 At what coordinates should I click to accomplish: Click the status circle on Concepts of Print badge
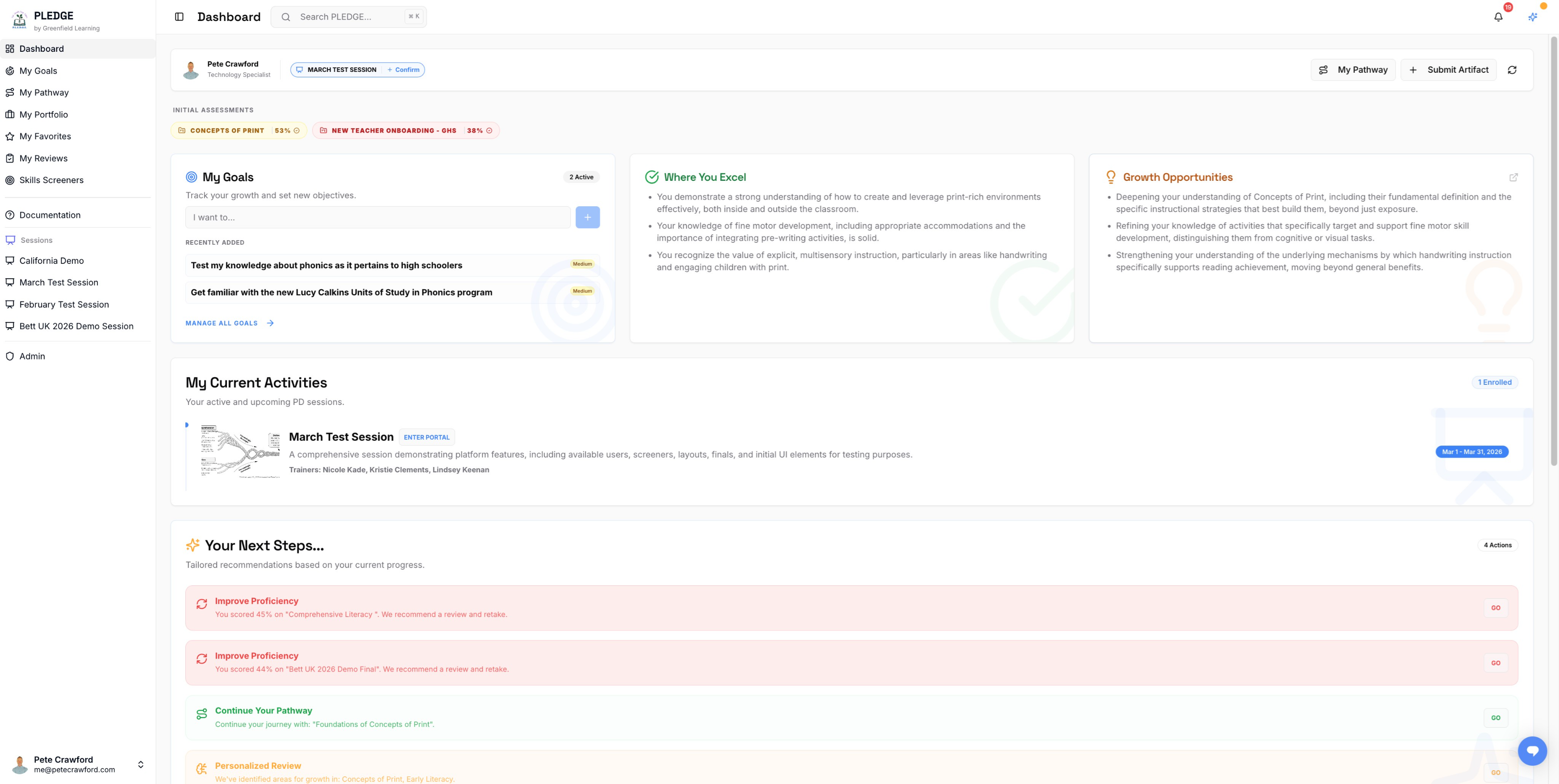297,131
